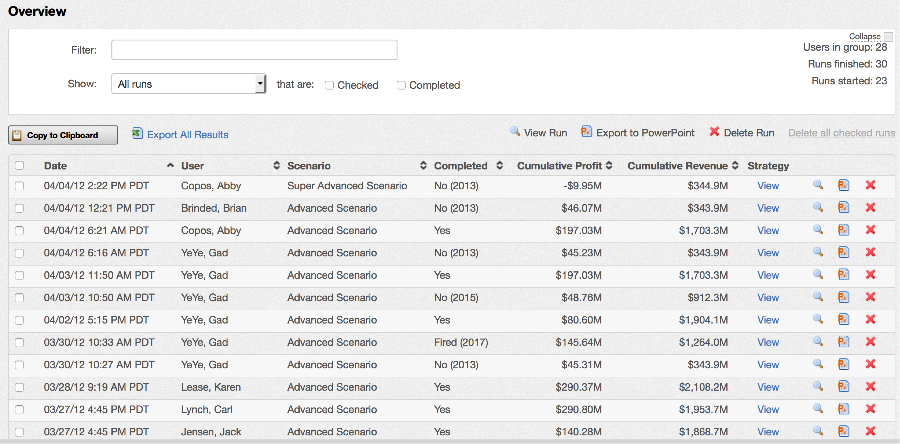Open strategy View link for Jensen, Jack

[x=768, y=432]
